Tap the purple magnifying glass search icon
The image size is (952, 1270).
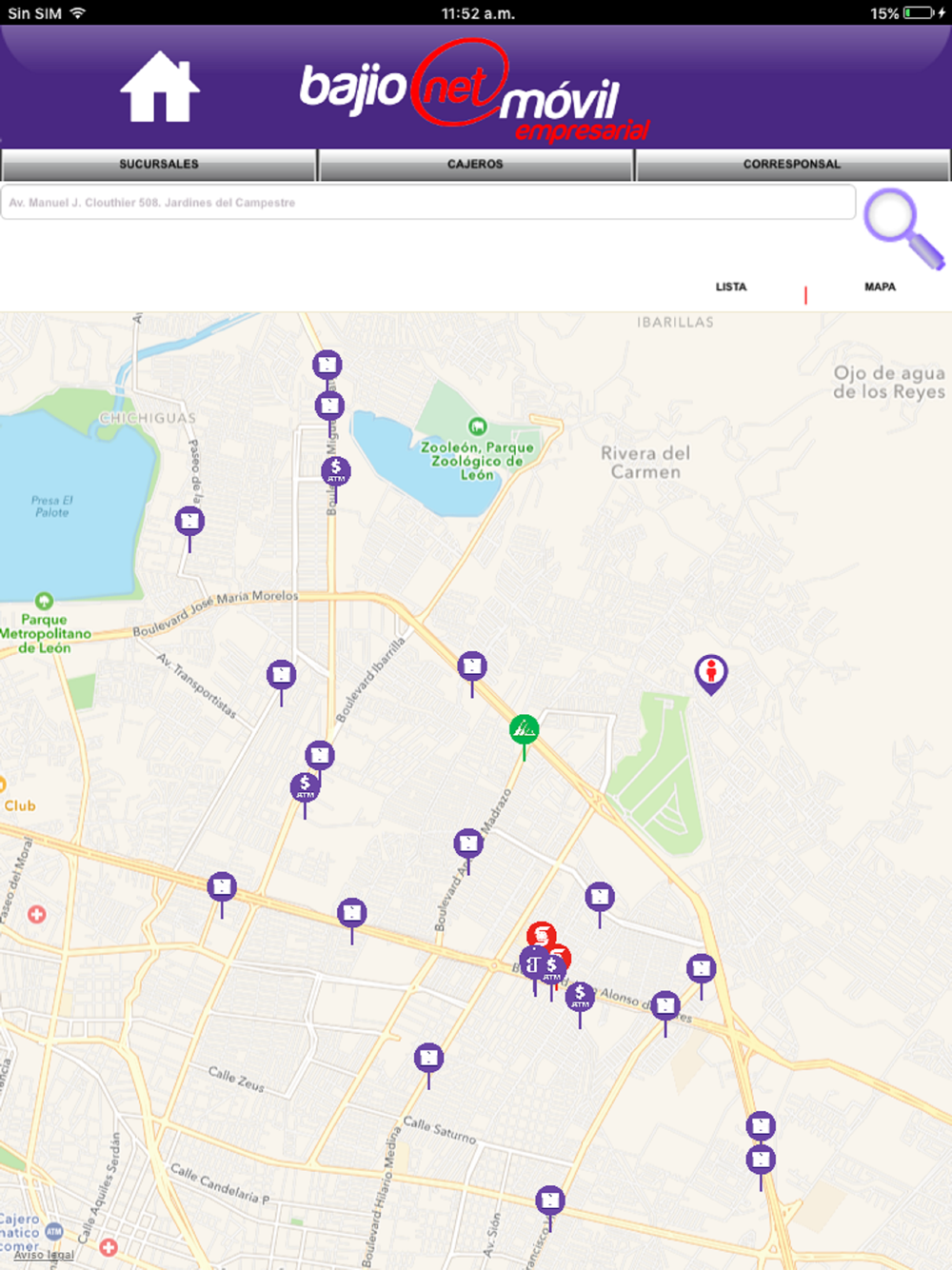pos(902,228)
